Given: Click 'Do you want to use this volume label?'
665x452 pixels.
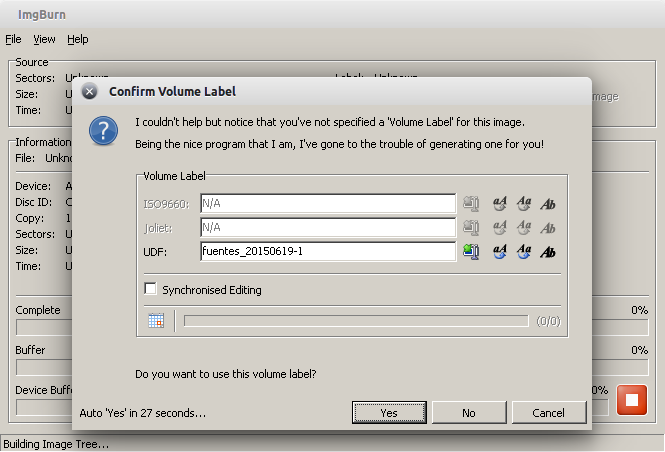Looking at the screenshot, I should point(226,374).
